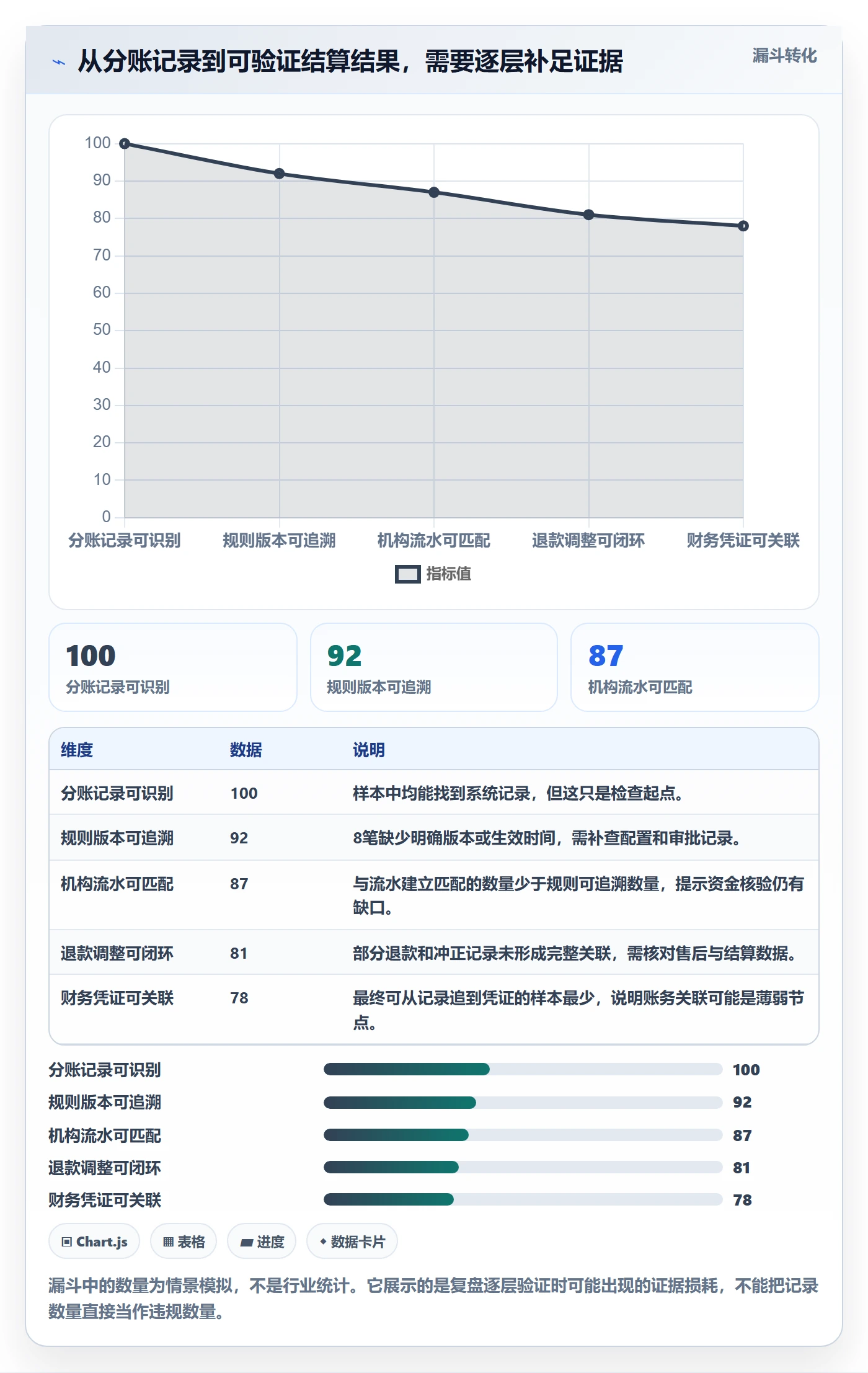The image size is (868, 1373).
Task: Click description starting 部分退款和冲正记录
Action: (x=575, y=954)
